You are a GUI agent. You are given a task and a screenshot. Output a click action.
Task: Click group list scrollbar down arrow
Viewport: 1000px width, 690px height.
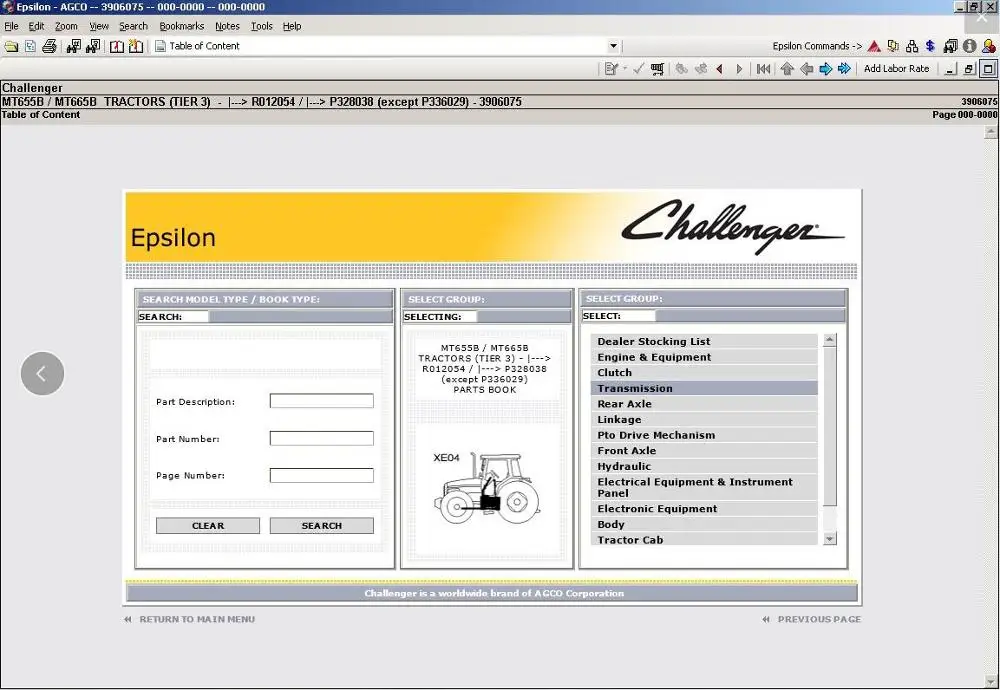[830, 539]
